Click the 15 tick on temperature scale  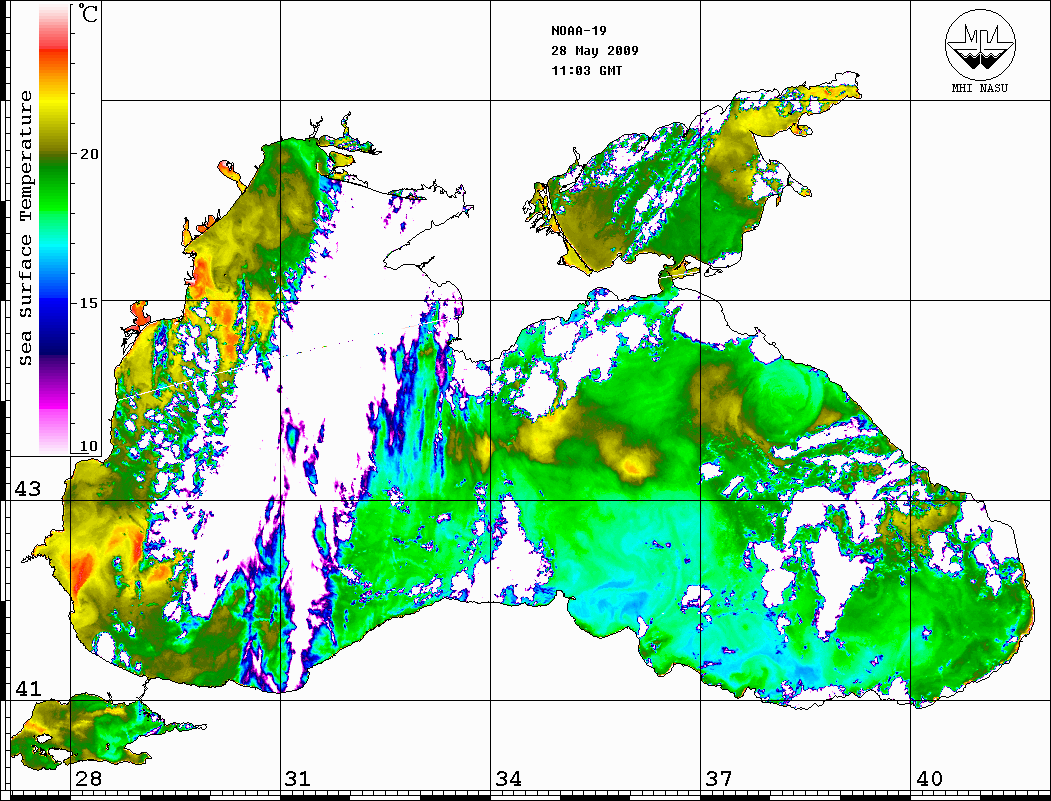[89, 303]
